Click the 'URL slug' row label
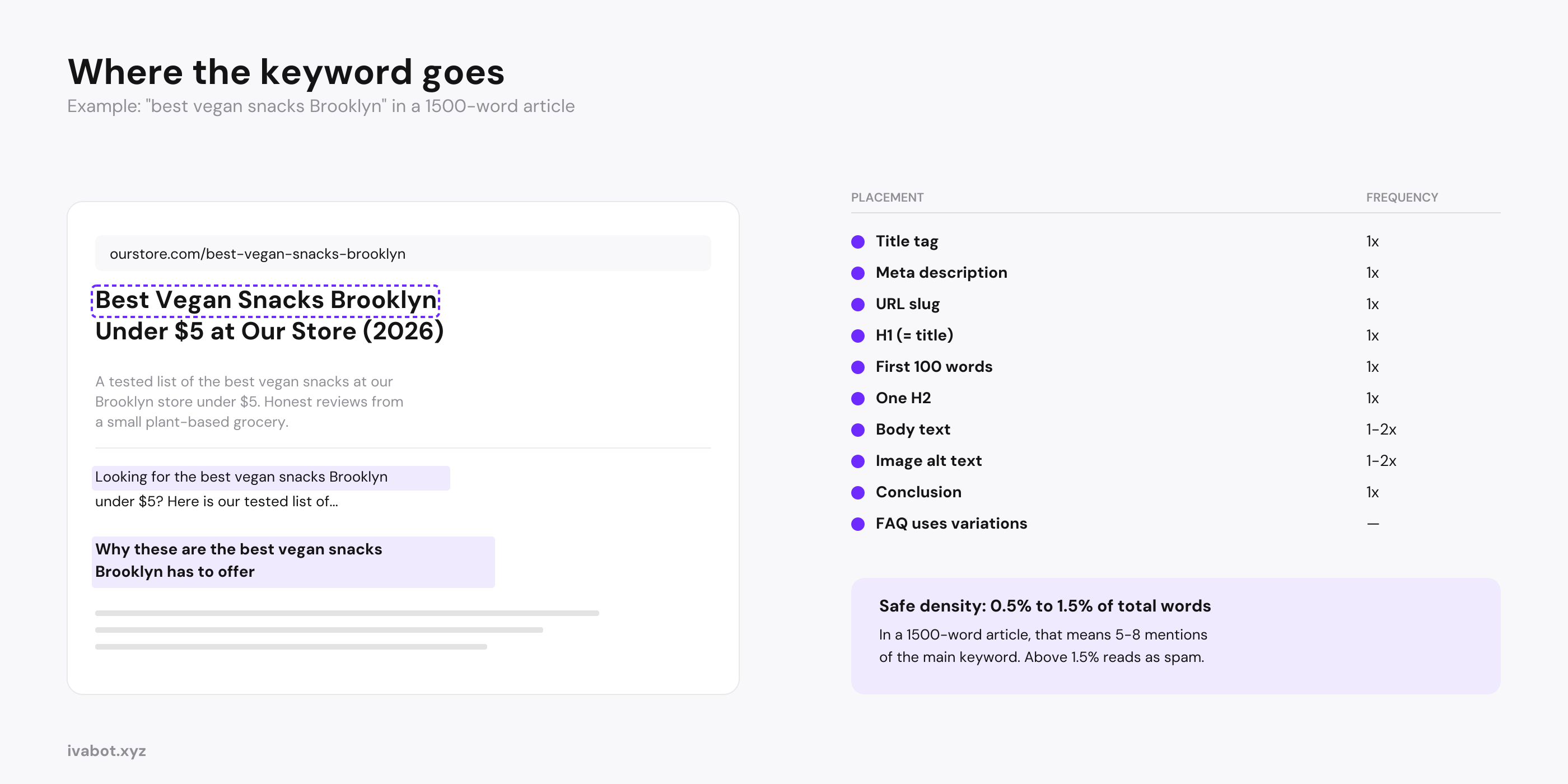Viewport: 1568px width, 784px height. (x=908, y=304)
